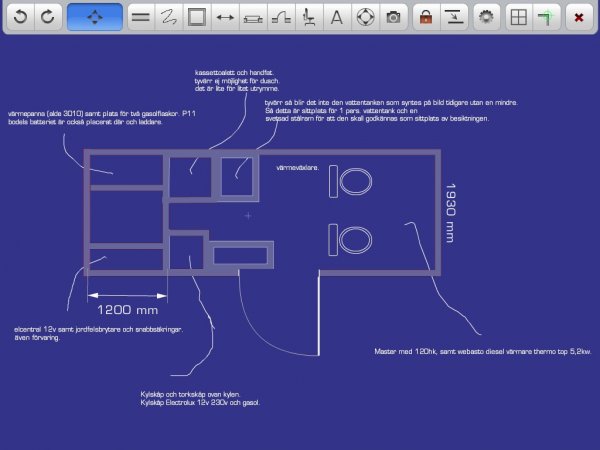Image resolution: width=600 pixels, height=450 pixels.
Task: Select the door insertion tool
Action: tap(281, 17)
